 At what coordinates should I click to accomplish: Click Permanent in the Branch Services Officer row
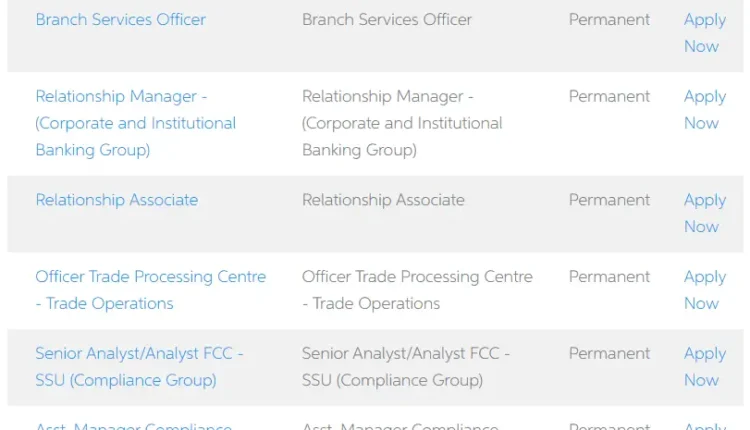click(x=609, y=20)
